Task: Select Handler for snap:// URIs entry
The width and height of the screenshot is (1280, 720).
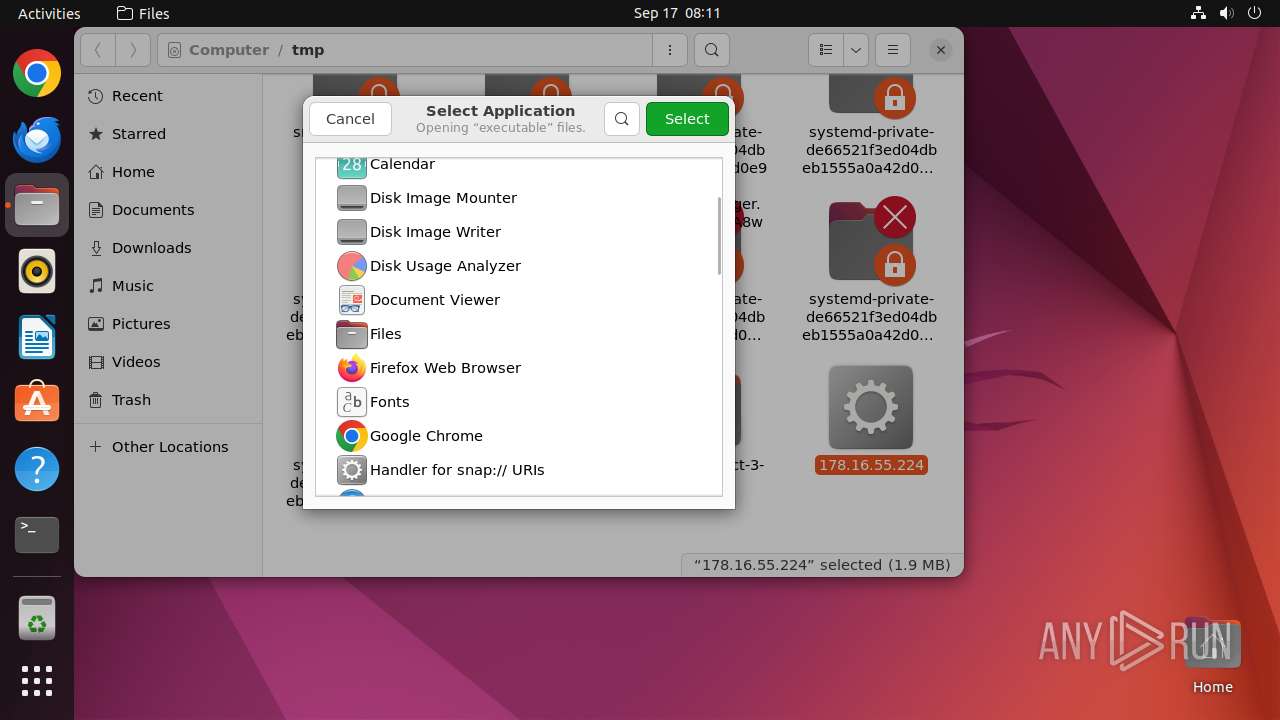Action: point(457,470)
